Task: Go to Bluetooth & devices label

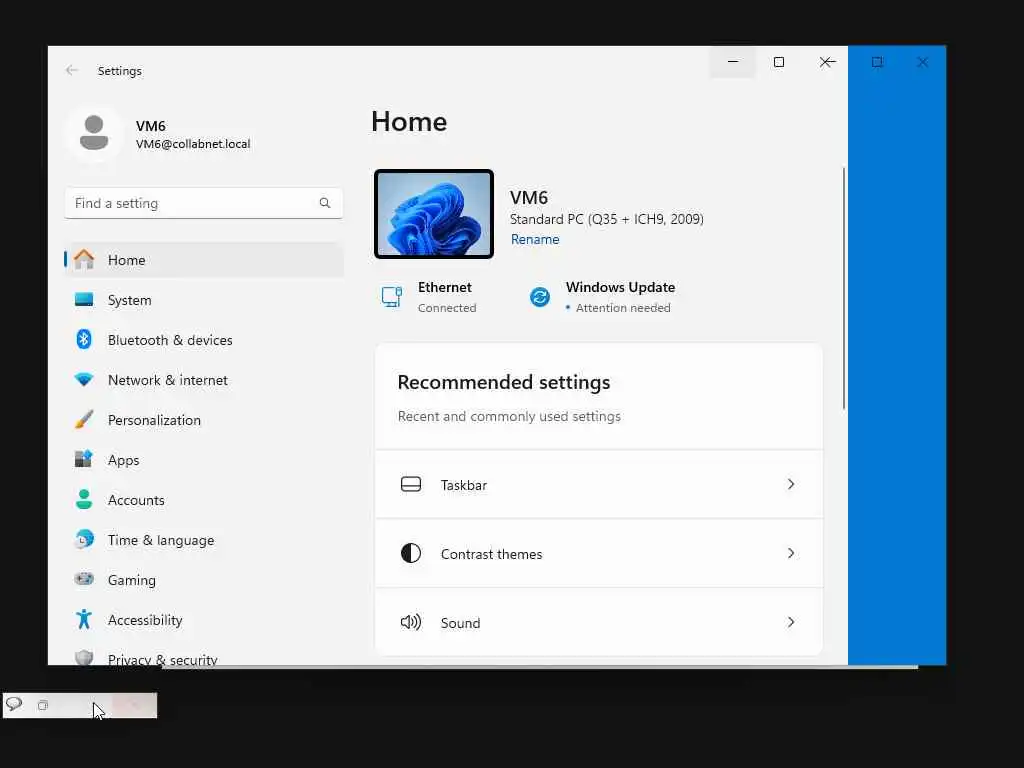Action: pos(170,340)
